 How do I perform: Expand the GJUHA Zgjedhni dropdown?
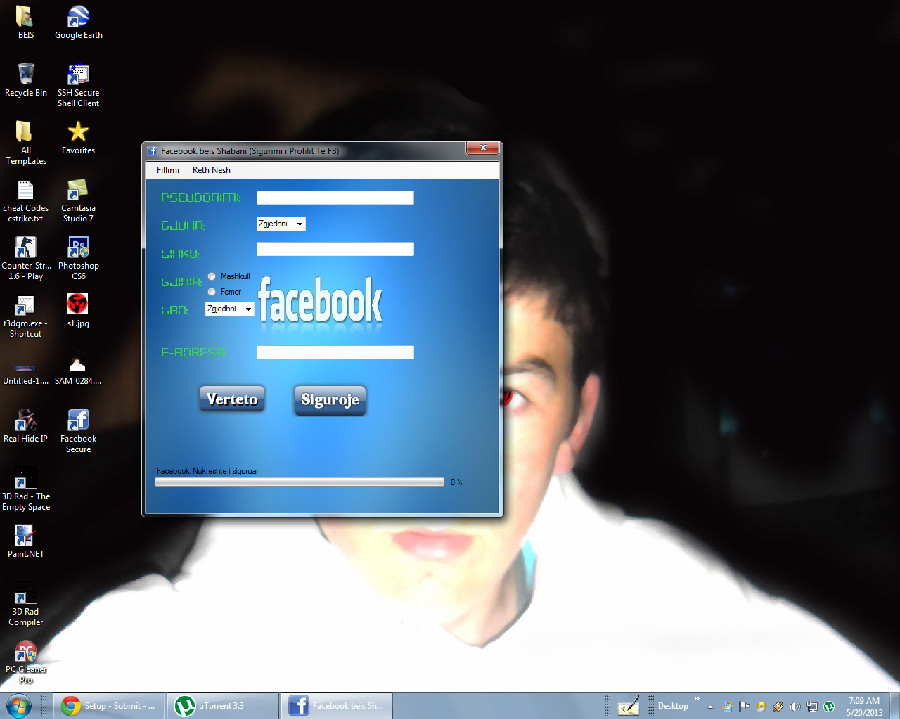[281, 224]
